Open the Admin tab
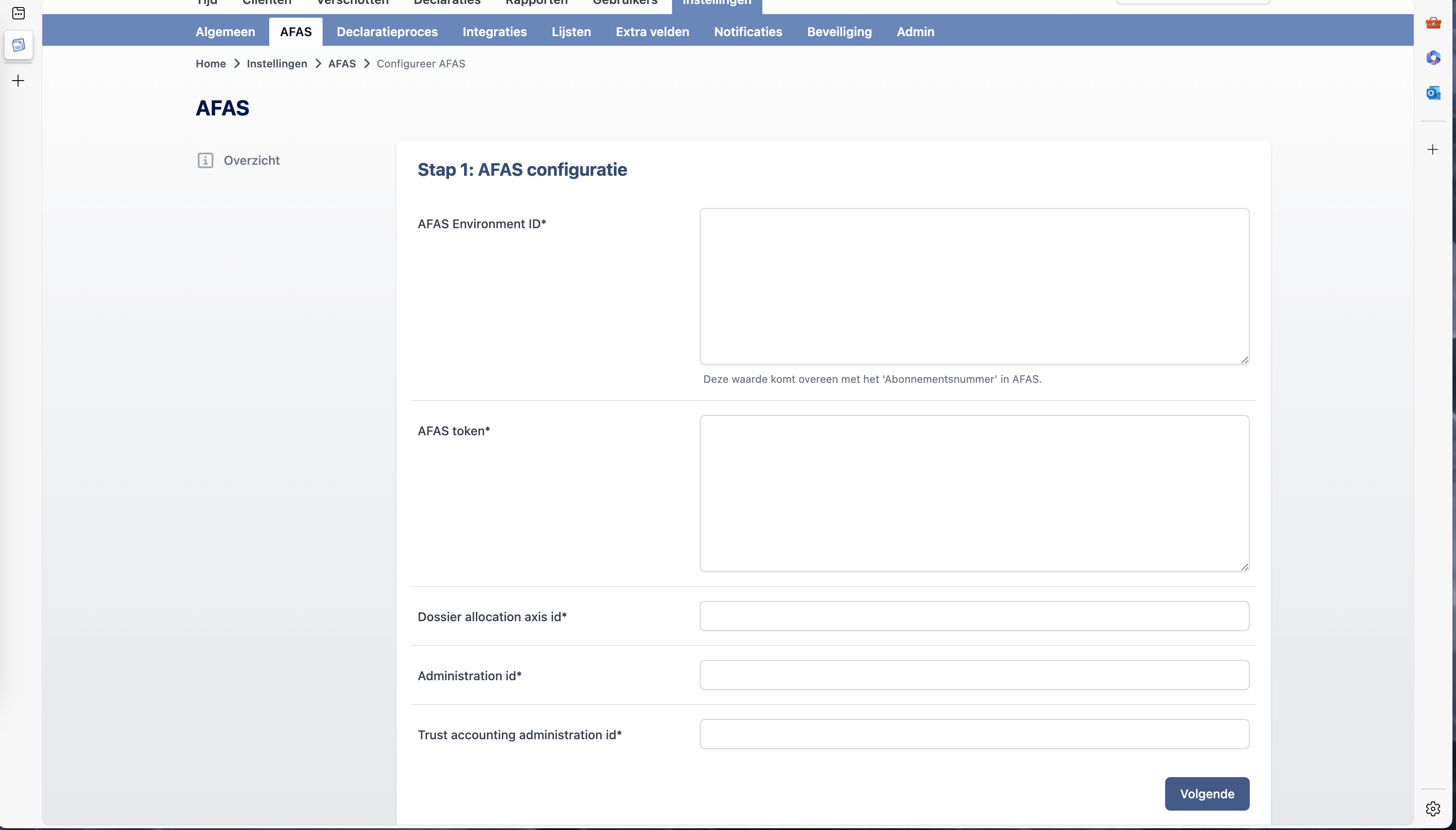 tap(915, 32)
